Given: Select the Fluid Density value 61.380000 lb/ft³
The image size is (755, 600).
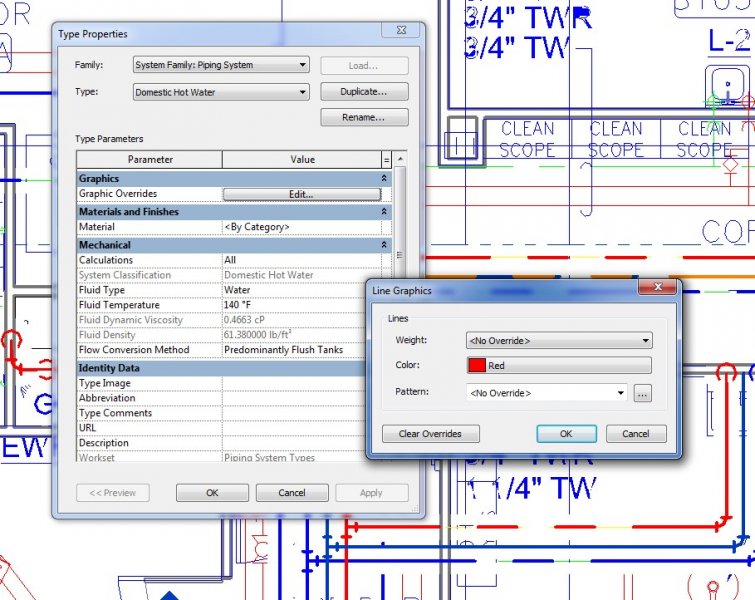Looking at the screenshot, I should [x=295, y=335].
